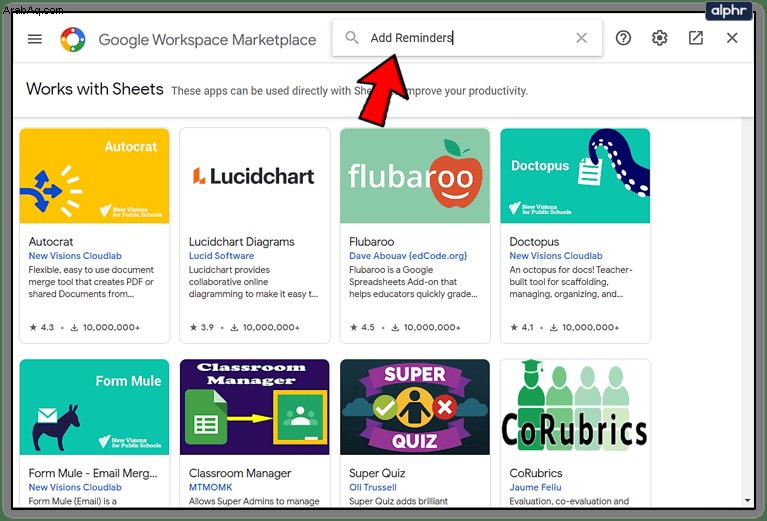The width and height of the screenshot is (767, 521).
Task: Open the Autocrat app thumbnail
Action: pyautogui.click(x=94, y=176)
